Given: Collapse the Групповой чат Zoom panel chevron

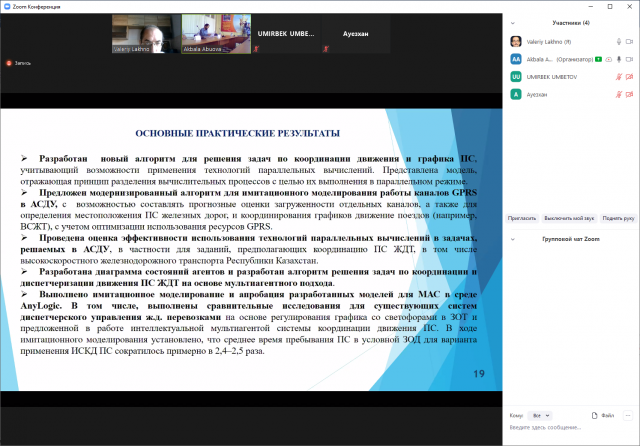Looking at the screenshot, I should point(513,239).
